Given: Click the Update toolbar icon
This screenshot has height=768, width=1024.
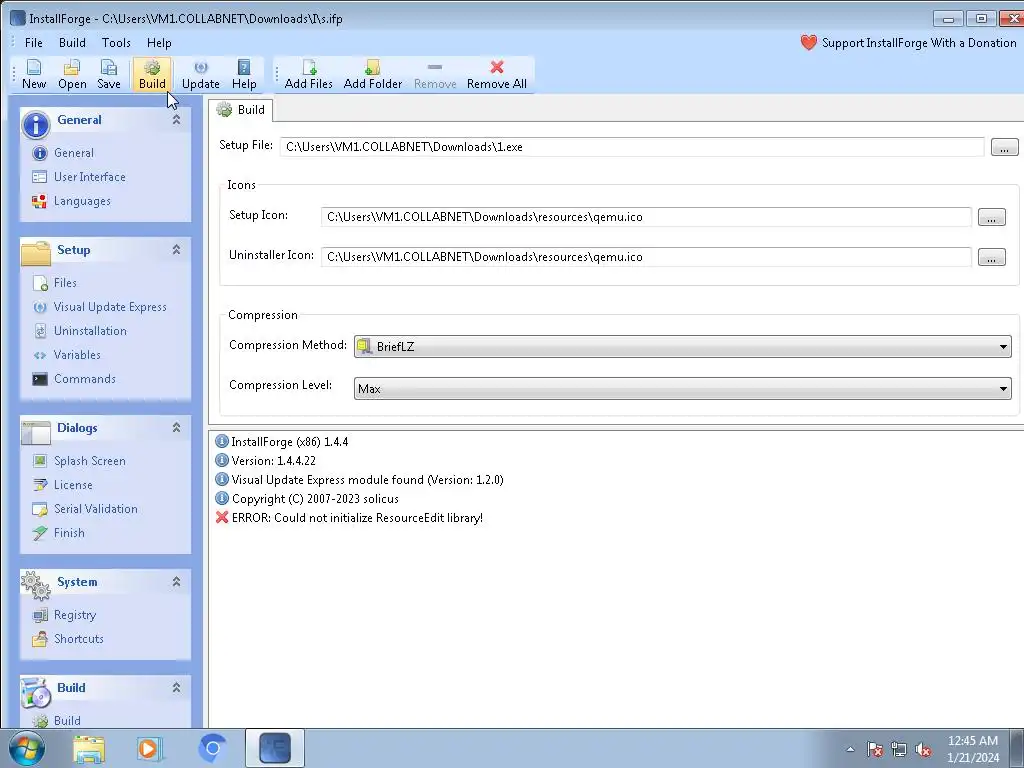Looking at the screenshot, I should click(x=200, y=74).
